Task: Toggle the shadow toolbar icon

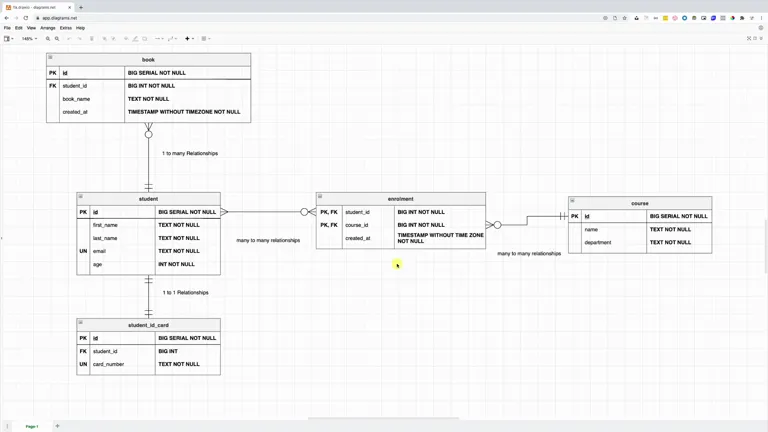Action: pos(144,39)
